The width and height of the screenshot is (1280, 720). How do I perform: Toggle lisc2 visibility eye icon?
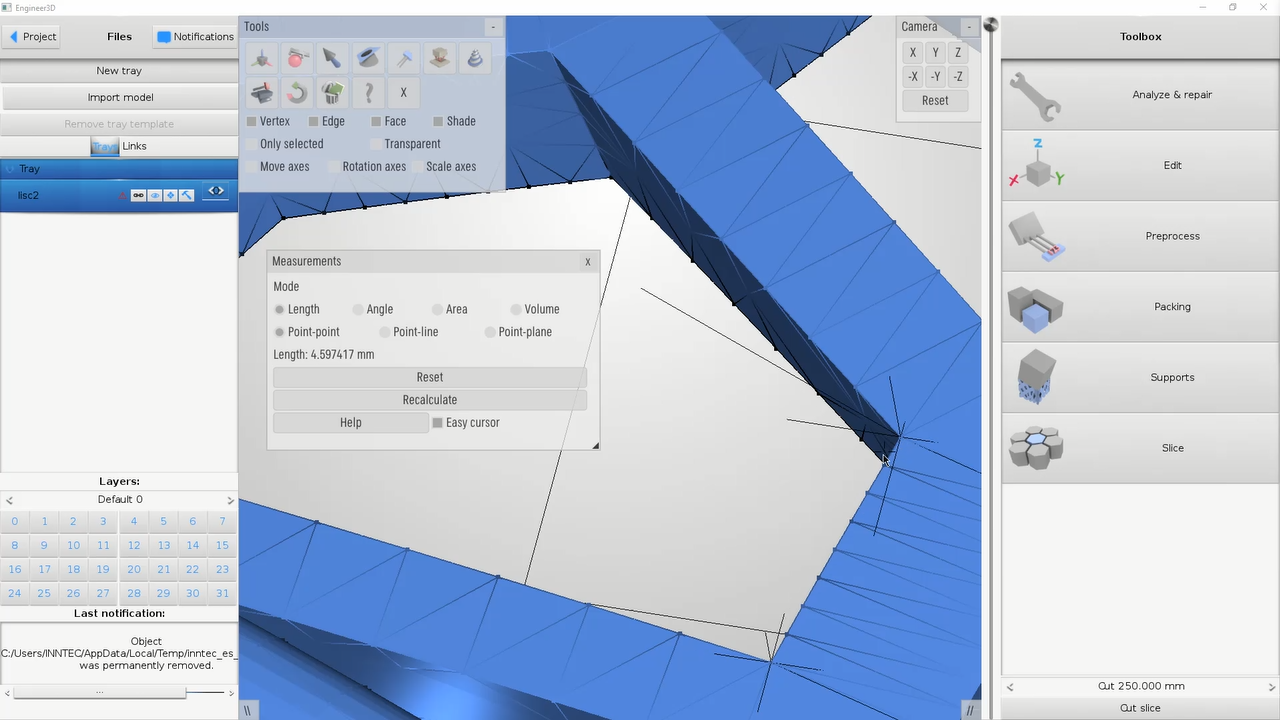coord(154,195)
